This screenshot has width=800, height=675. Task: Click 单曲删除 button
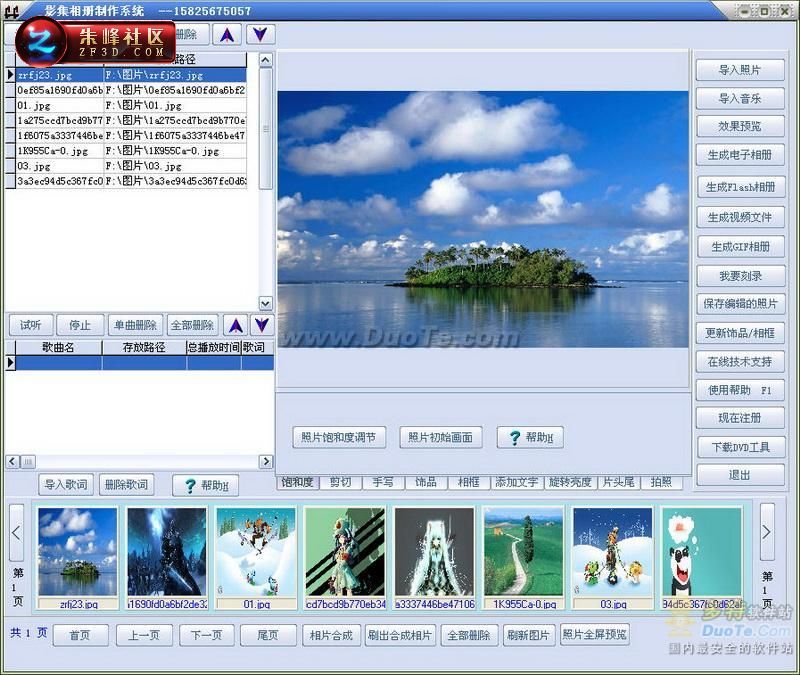[135, 325]
